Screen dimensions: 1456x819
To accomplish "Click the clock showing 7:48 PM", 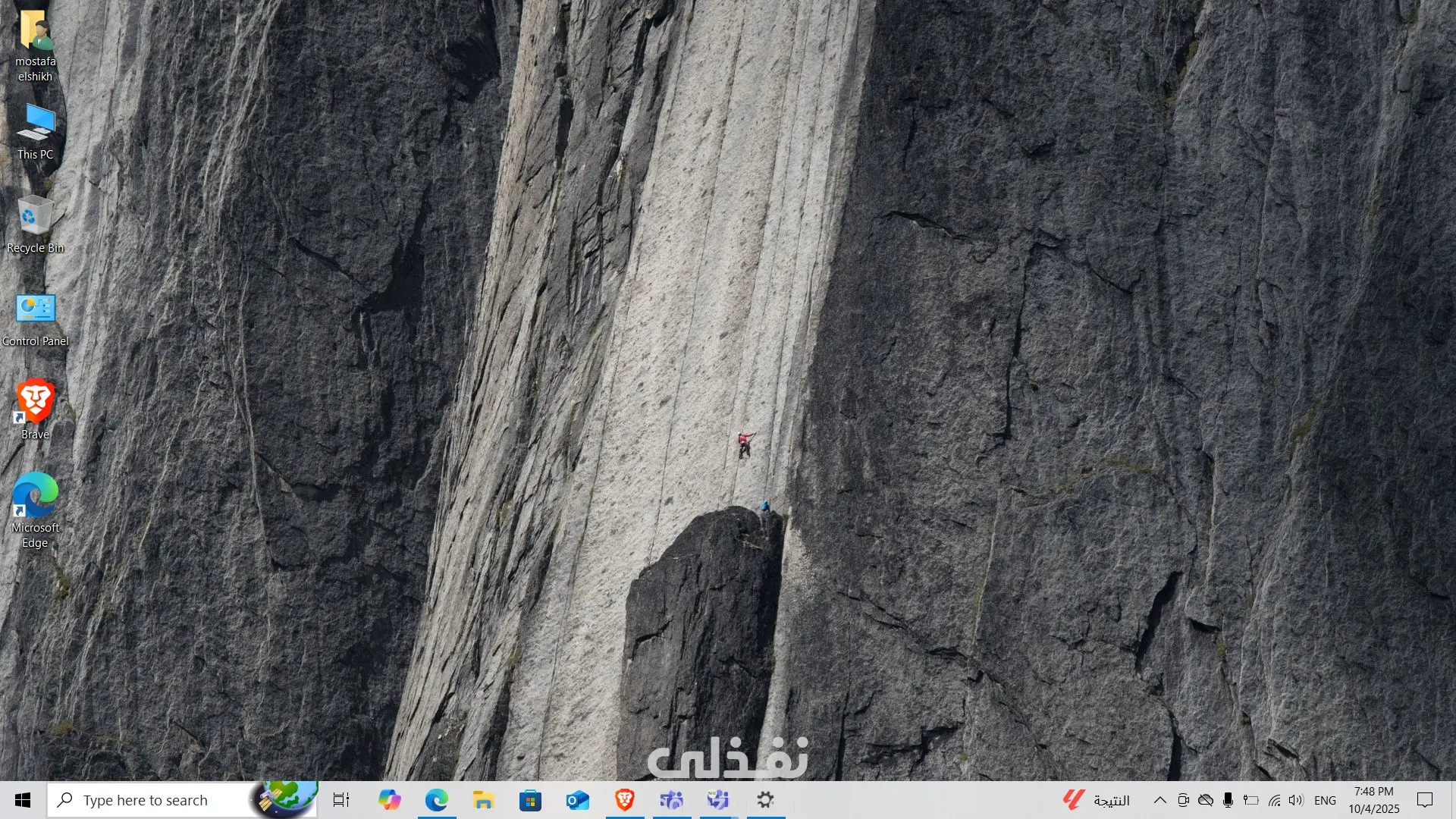I will tap(1373, 800).
